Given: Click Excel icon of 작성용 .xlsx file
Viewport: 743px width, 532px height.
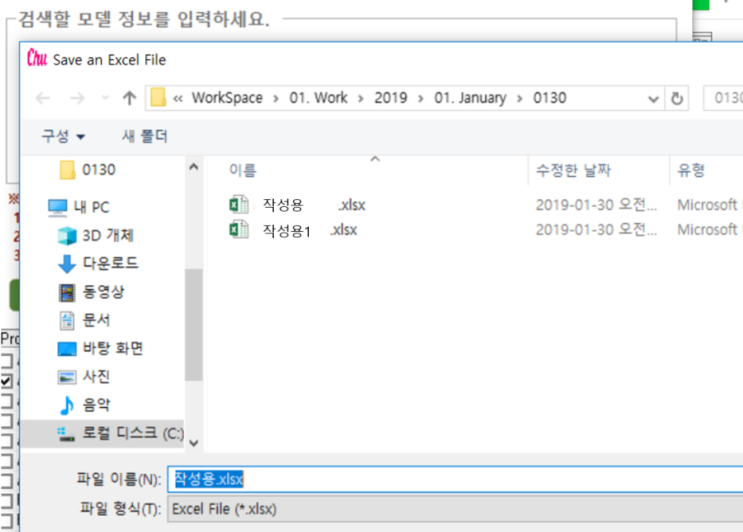Looking at the screenshot, I should point(238,205).
